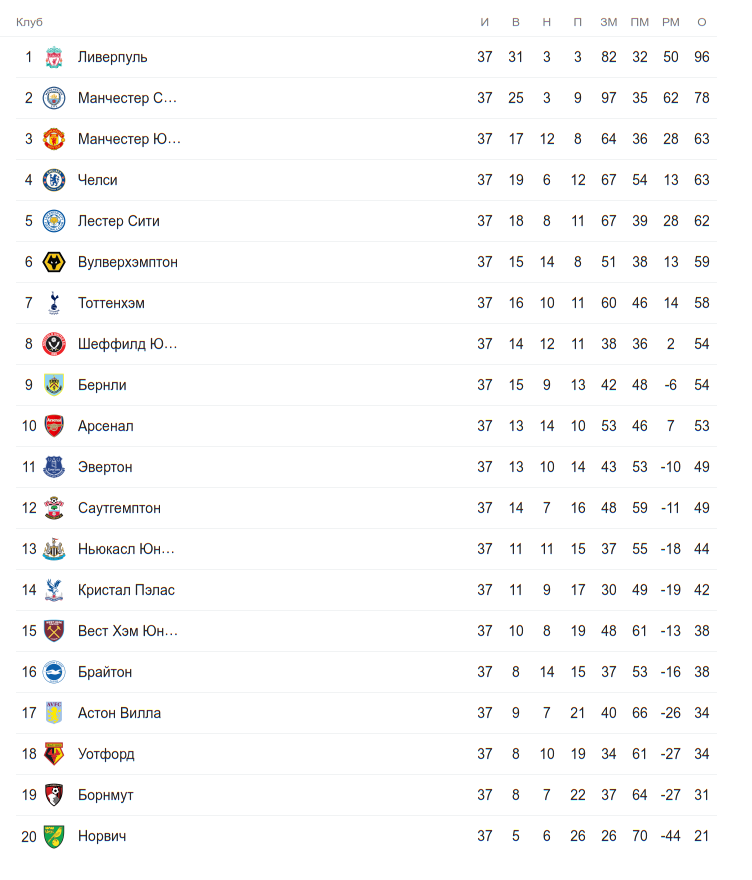The width and height of the screenshot is (752, 880).
Task: Click the О points column header
Action: tap(702, 22)
